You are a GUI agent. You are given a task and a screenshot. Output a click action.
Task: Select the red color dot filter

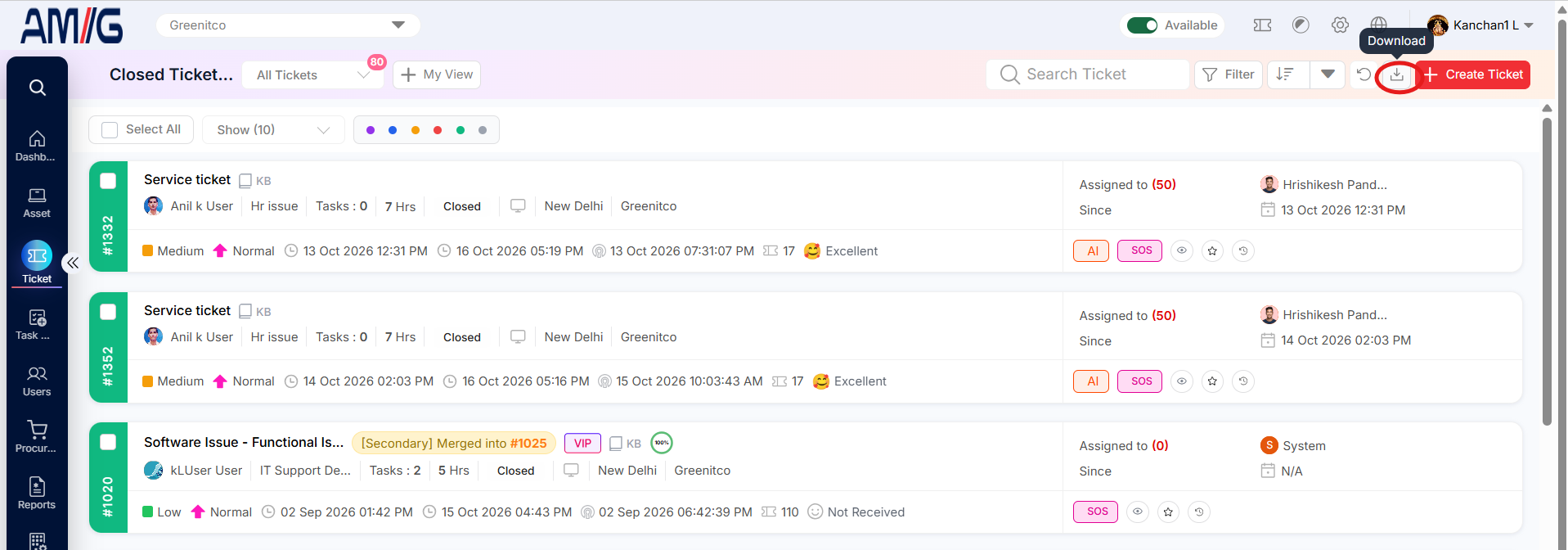pyautogui.click(x=438, y=130)
